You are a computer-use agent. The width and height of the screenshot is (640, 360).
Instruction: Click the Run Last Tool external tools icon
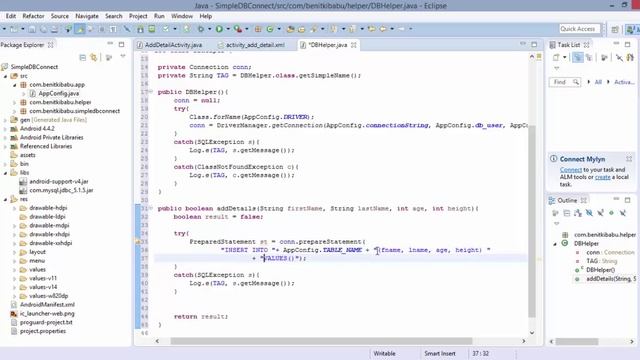(238, 29)
